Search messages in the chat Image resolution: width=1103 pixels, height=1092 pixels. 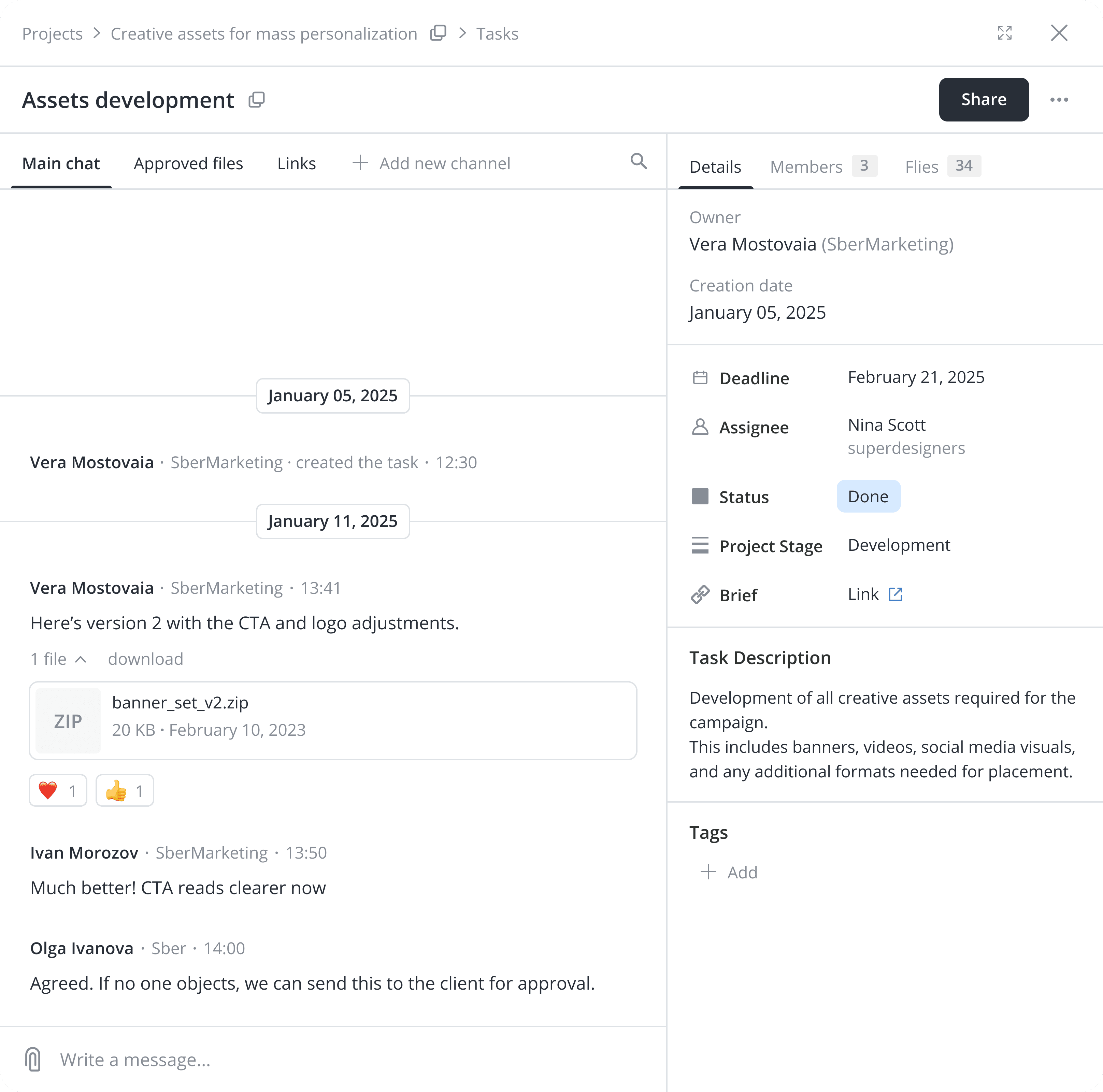(x=638, y=162)
